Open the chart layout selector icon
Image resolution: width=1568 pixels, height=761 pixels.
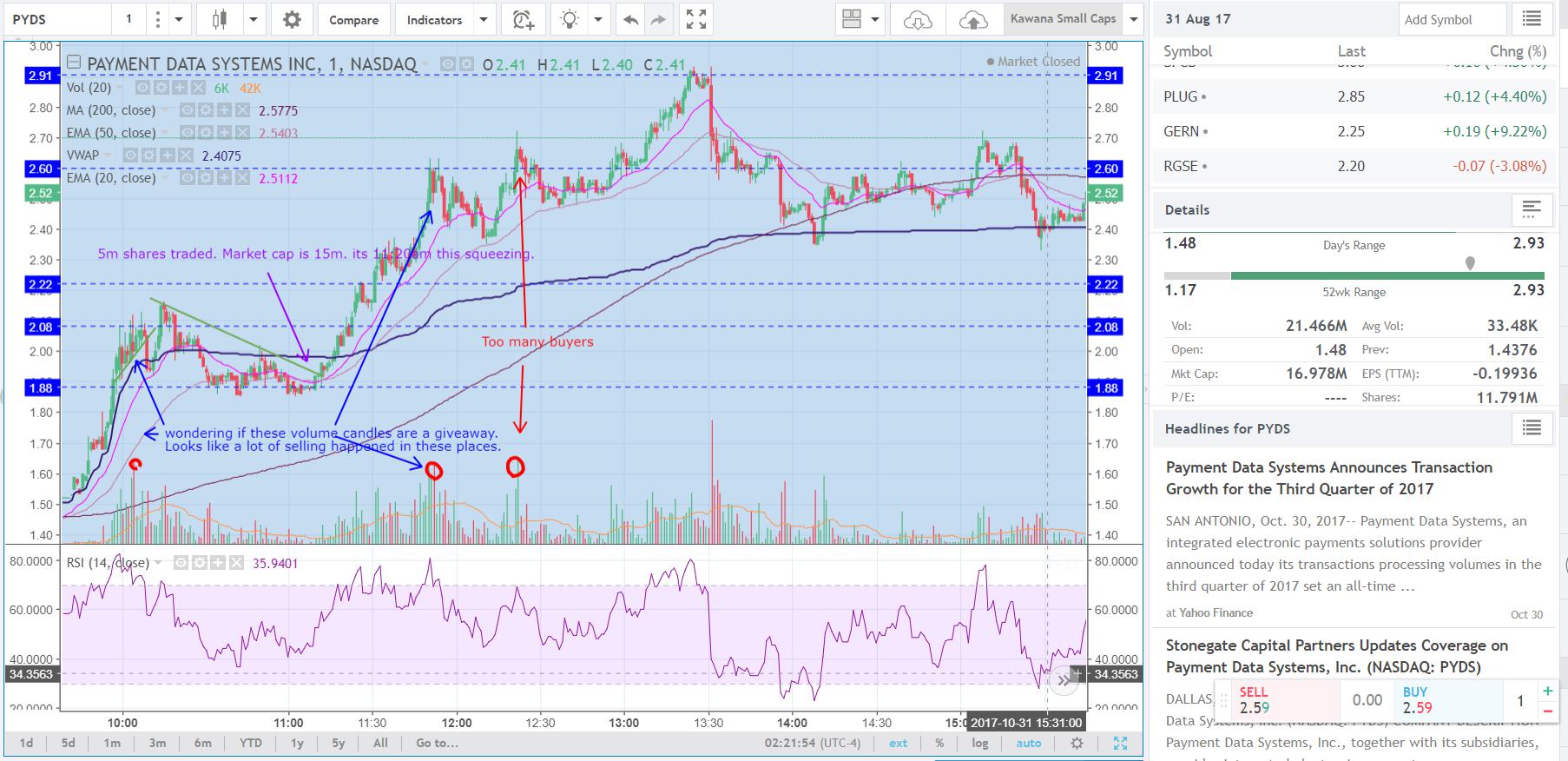click(851, 19)
